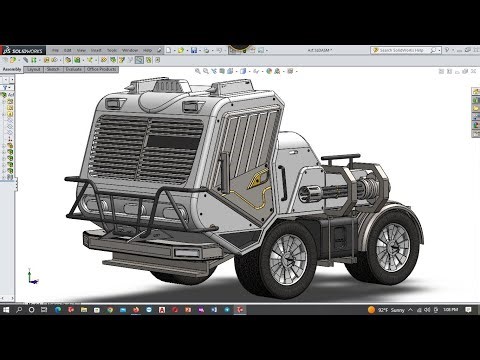Viewport: 480px width, 360px height.
Task: Expand the Display Style dropdown arrow
Action: click(x=249, y=71)
